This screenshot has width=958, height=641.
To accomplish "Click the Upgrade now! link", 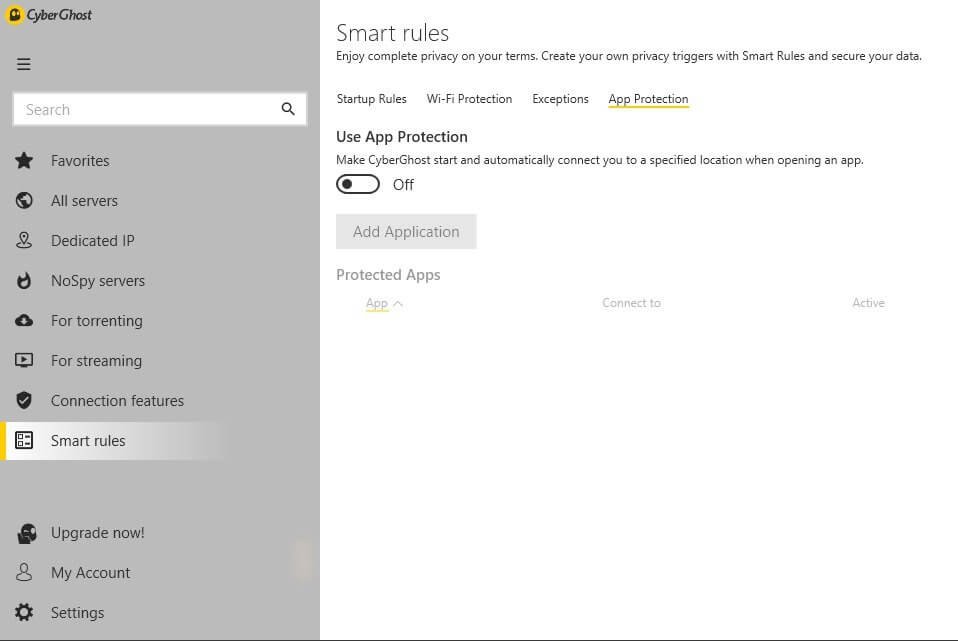I will click(x=98, y=533).
